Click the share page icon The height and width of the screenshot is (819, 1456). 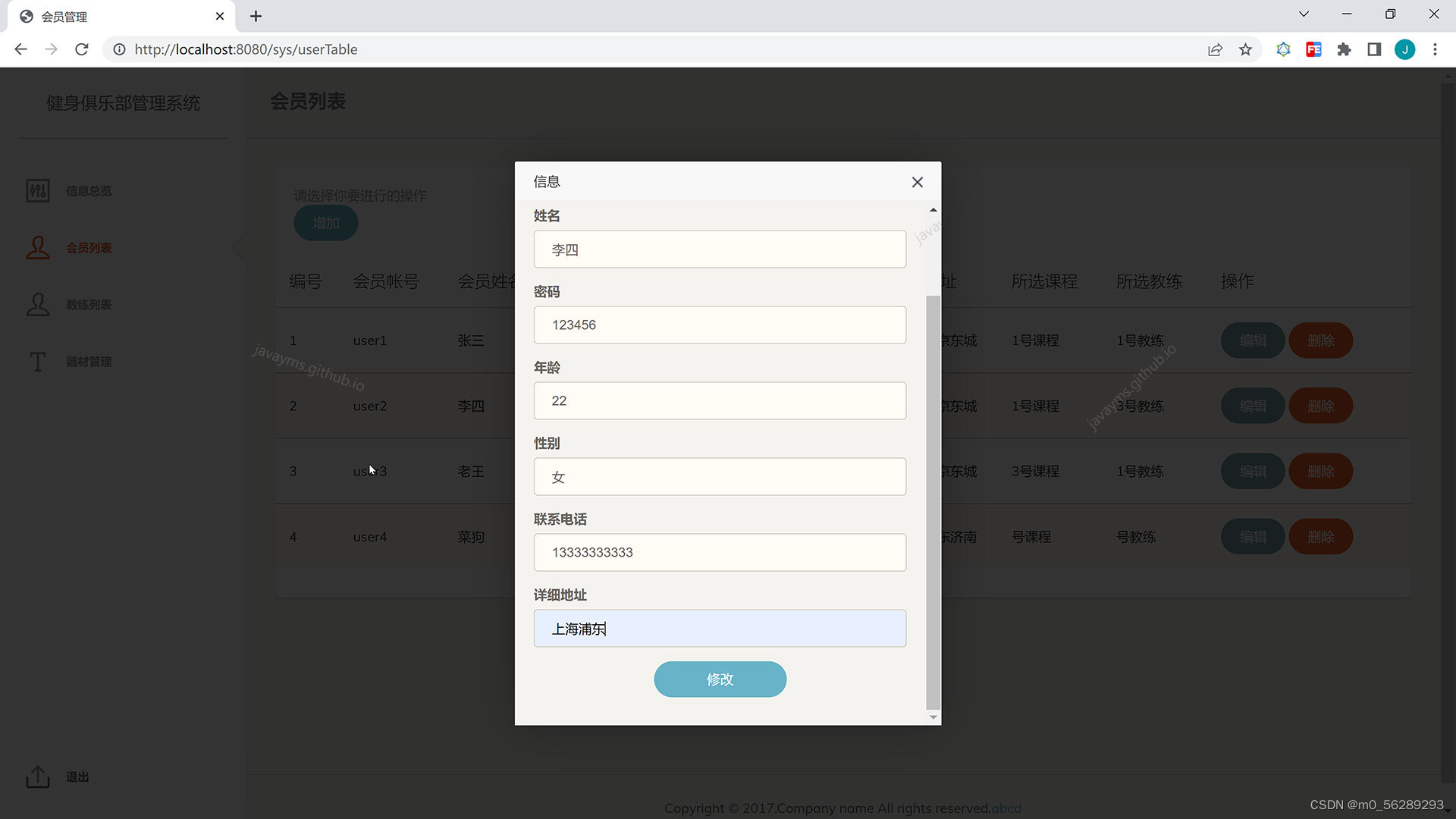[x=1215, y=49]
